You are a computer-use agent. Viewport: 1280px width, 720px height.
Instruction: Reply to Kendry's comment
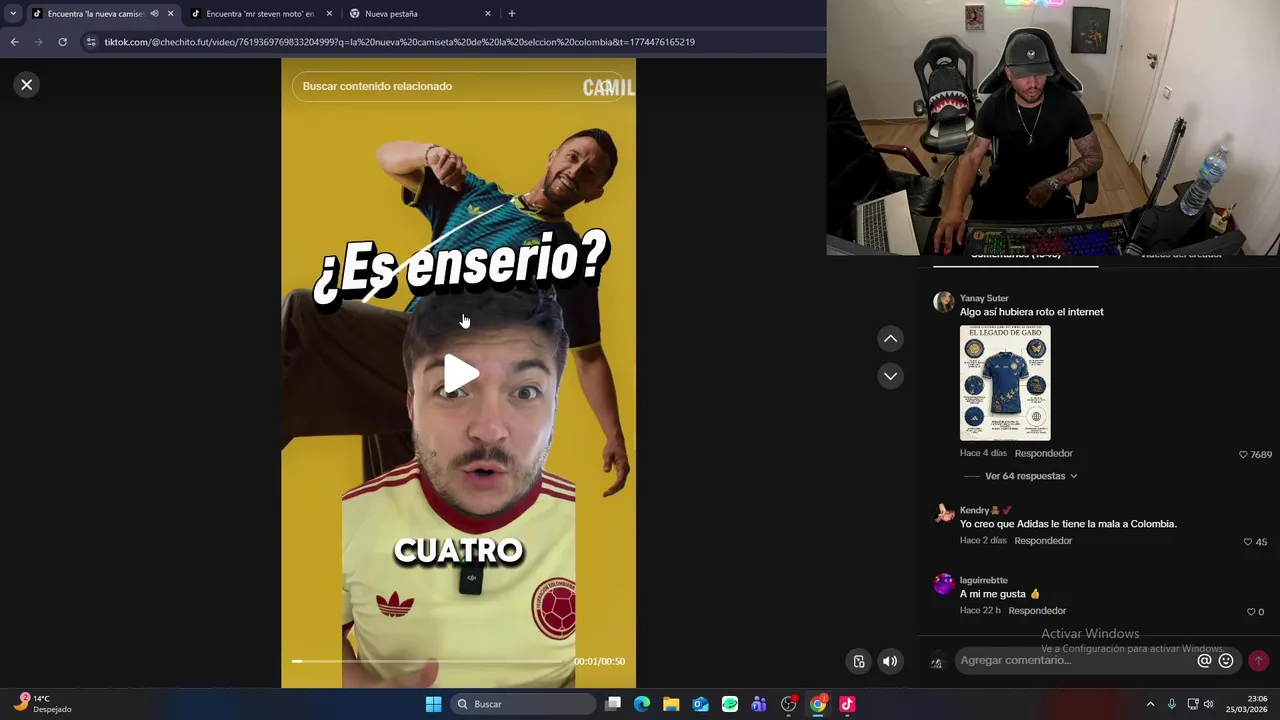click(1043, 540)
